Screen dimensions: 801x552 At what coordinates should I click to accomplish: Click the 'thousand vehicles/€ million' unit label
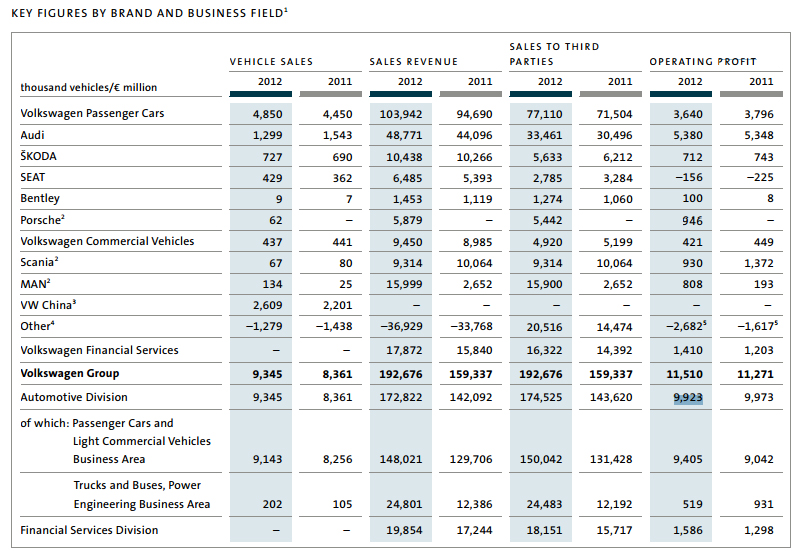(88, 87)
